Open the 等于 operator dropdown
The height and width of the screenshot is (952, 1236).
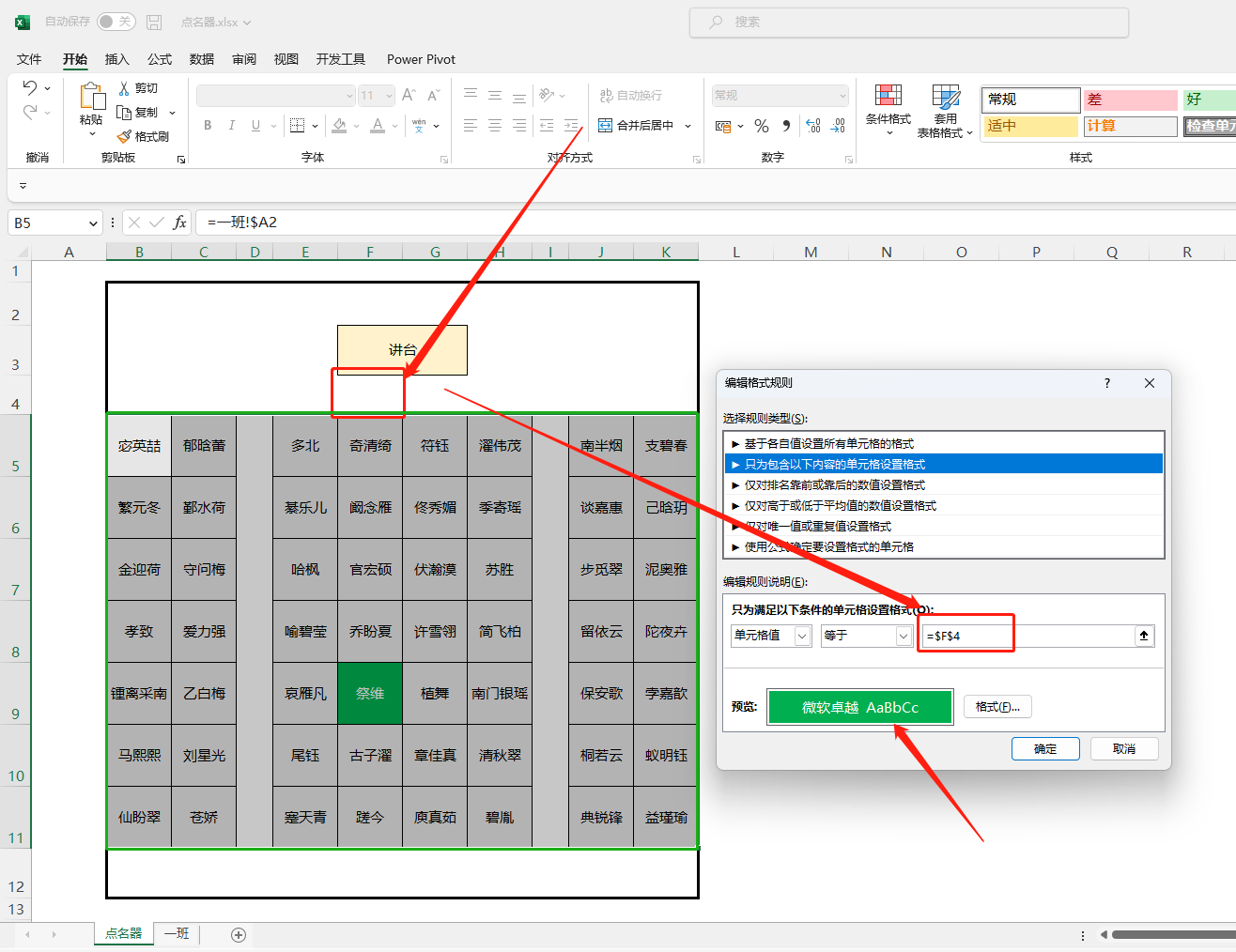tap(903, 636)
